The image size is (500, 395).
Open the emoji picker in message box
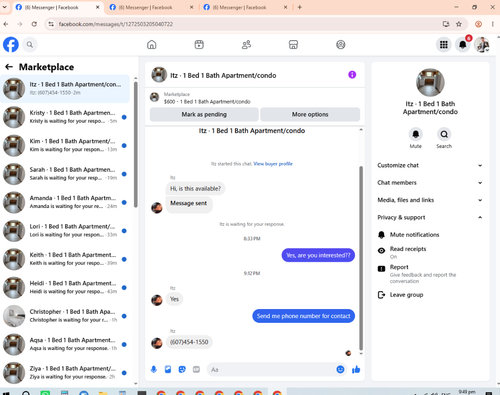coord(340,369)
